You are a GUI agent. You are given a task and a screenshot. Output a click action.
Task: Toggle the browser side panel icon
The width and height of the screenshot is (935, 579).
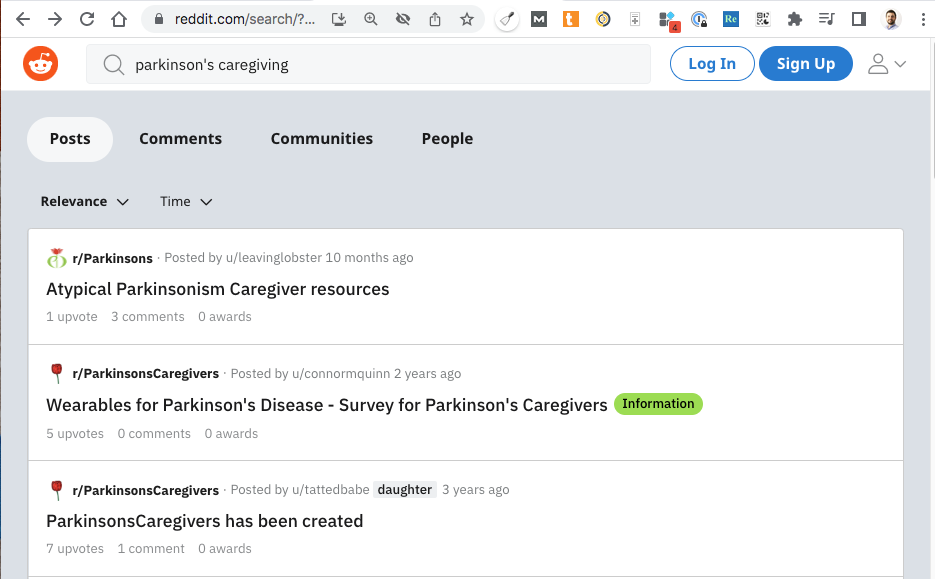[859, 19]
